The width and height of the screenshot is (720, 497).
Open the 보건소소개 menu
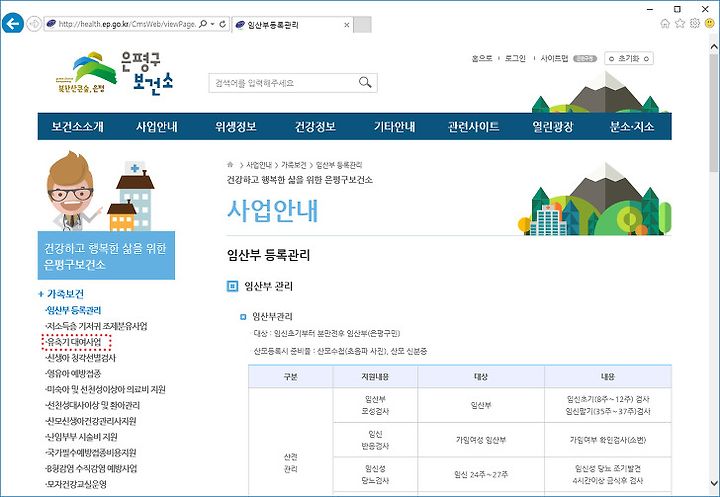pyautogui.click(x=78, y=127)
